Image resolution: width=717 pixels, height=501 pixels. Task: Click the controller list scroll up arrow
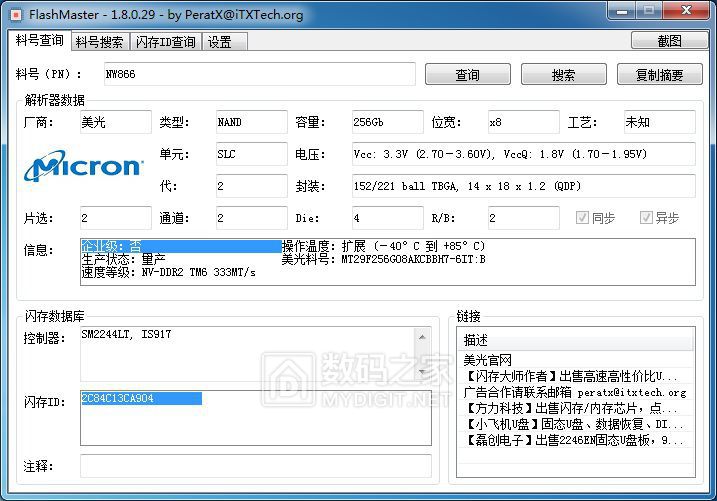(x=422, y=337)
